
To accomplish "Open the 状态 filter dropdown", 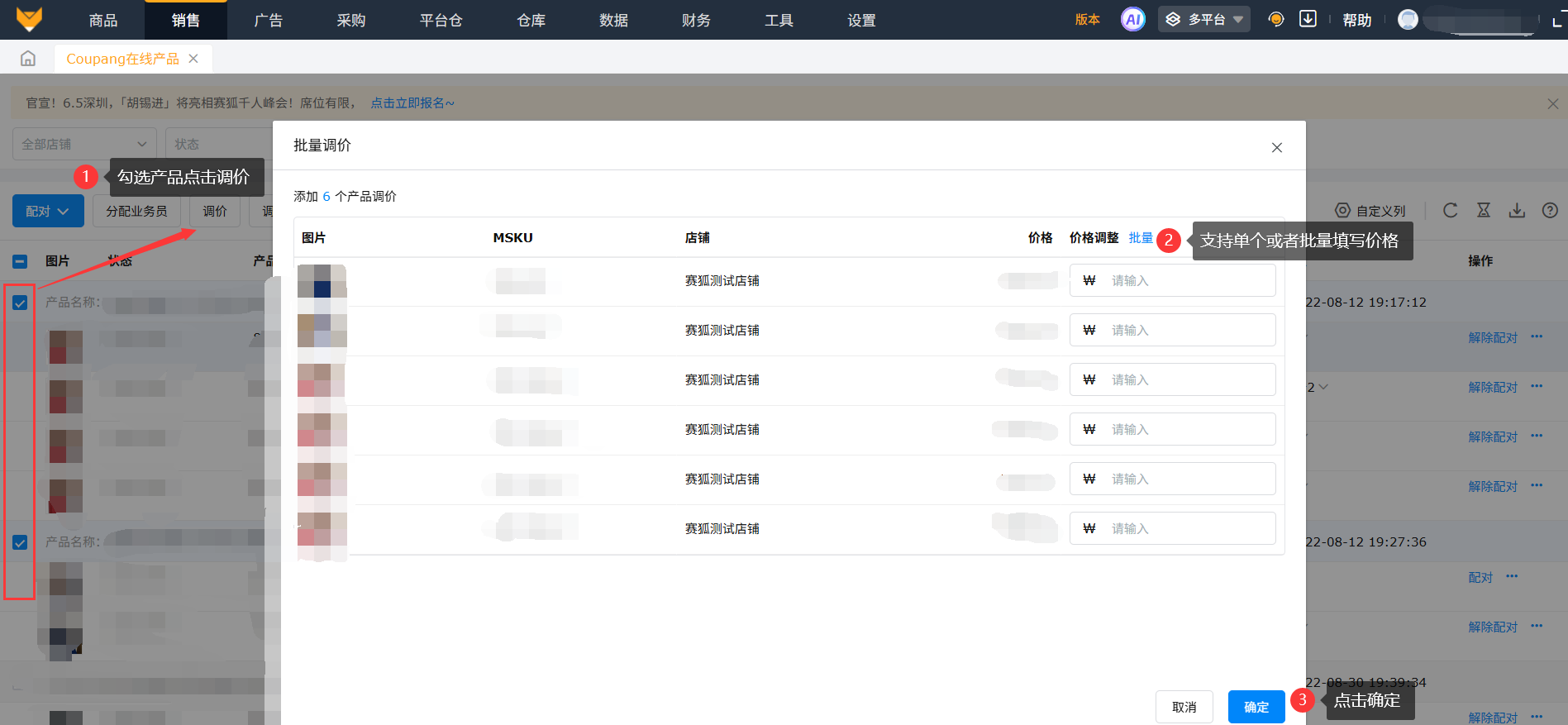I will 219,144.
